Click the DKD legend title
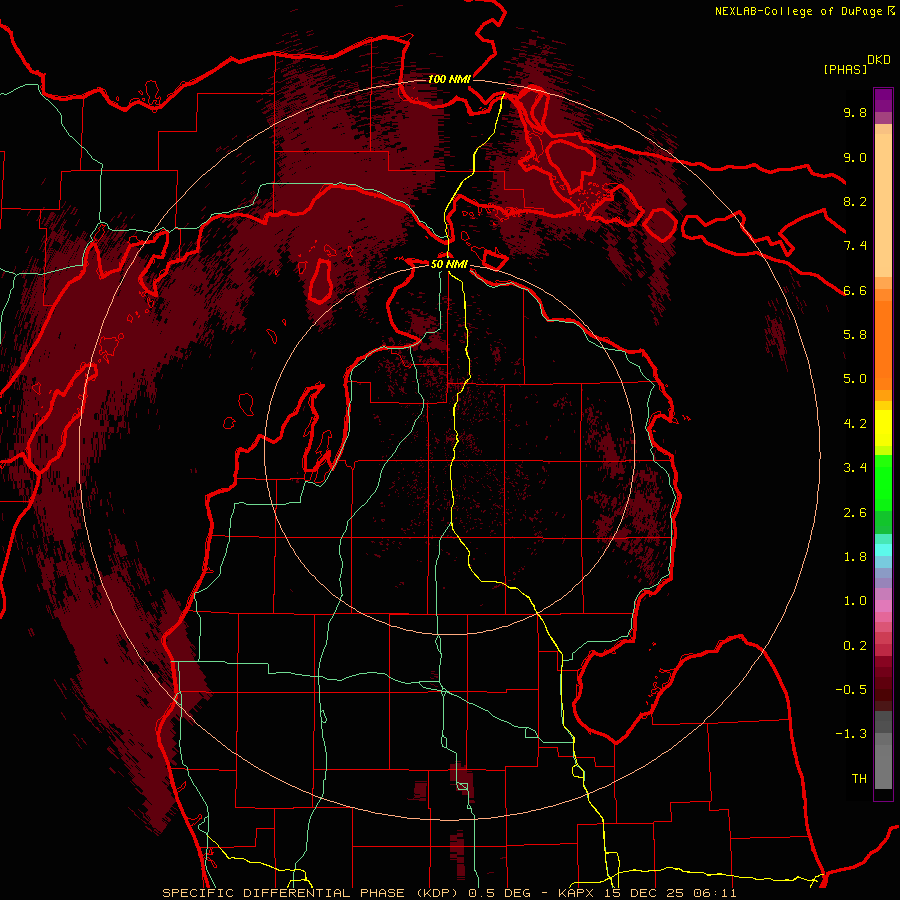This screenshot has width=900, height=900. coord(879,60)
